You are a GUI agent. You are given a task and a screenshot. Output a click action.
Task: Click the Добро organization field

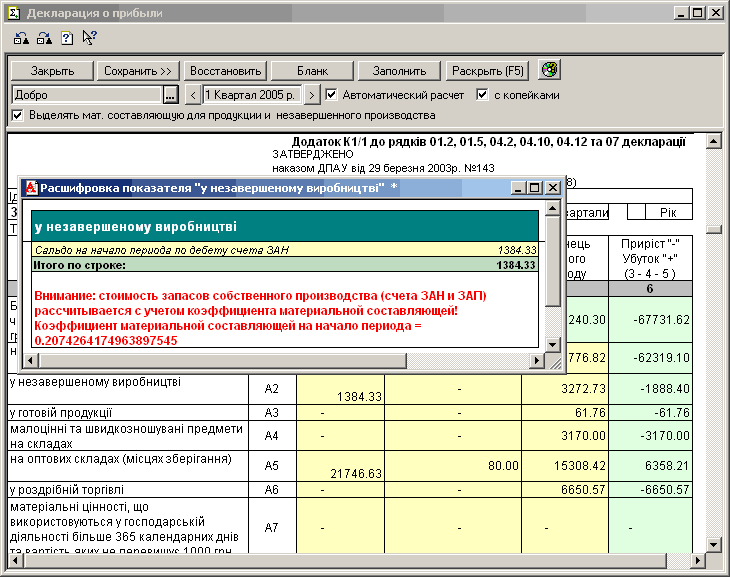[x=88, y=95]
